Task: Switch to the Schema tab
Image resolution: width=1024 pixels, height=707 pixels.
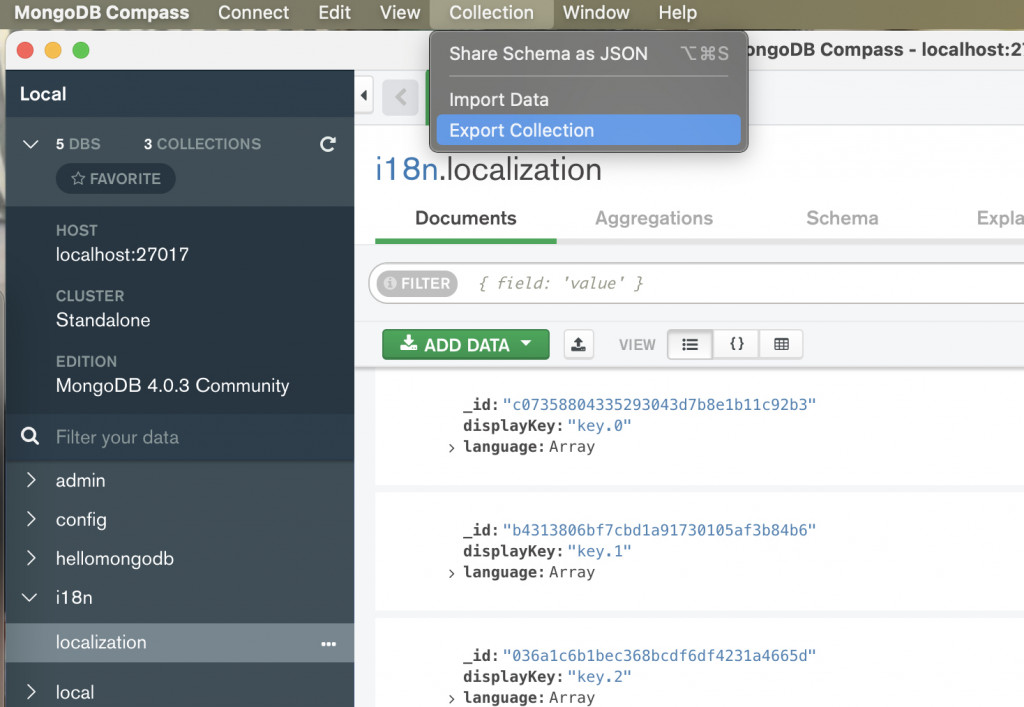Action: pos(842,218)
